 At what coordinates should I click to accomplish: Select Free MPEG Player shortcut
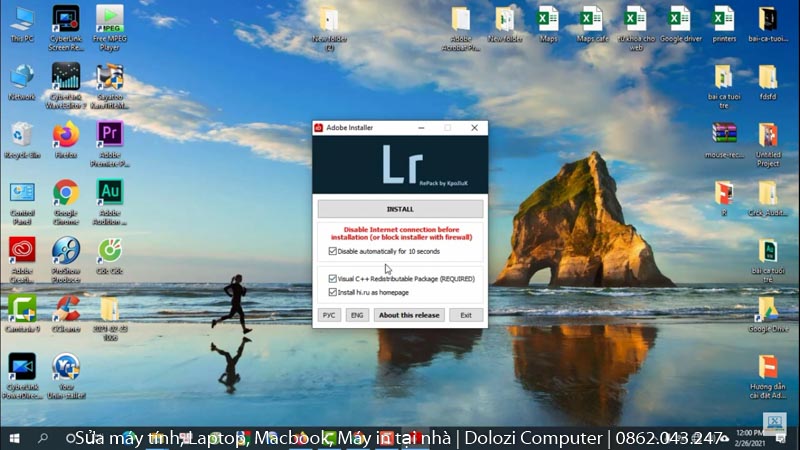click(x=110, y=28)
